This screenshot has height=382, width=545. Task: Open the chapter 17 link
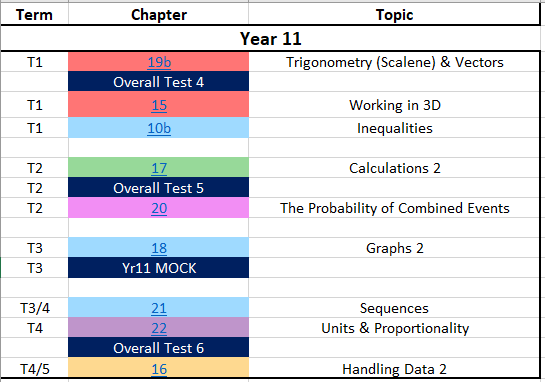click(x=159, y=168)
